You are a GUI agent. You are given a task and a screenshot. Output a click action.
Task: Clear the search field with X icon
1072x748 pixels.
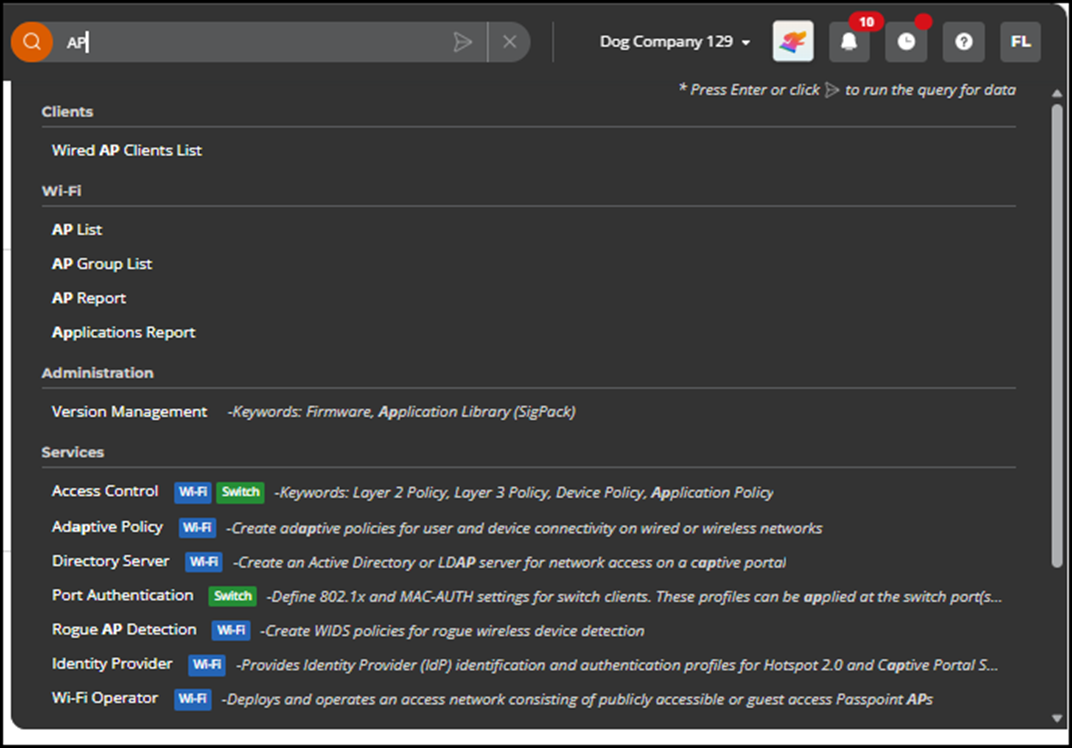[x=509, y=42]
